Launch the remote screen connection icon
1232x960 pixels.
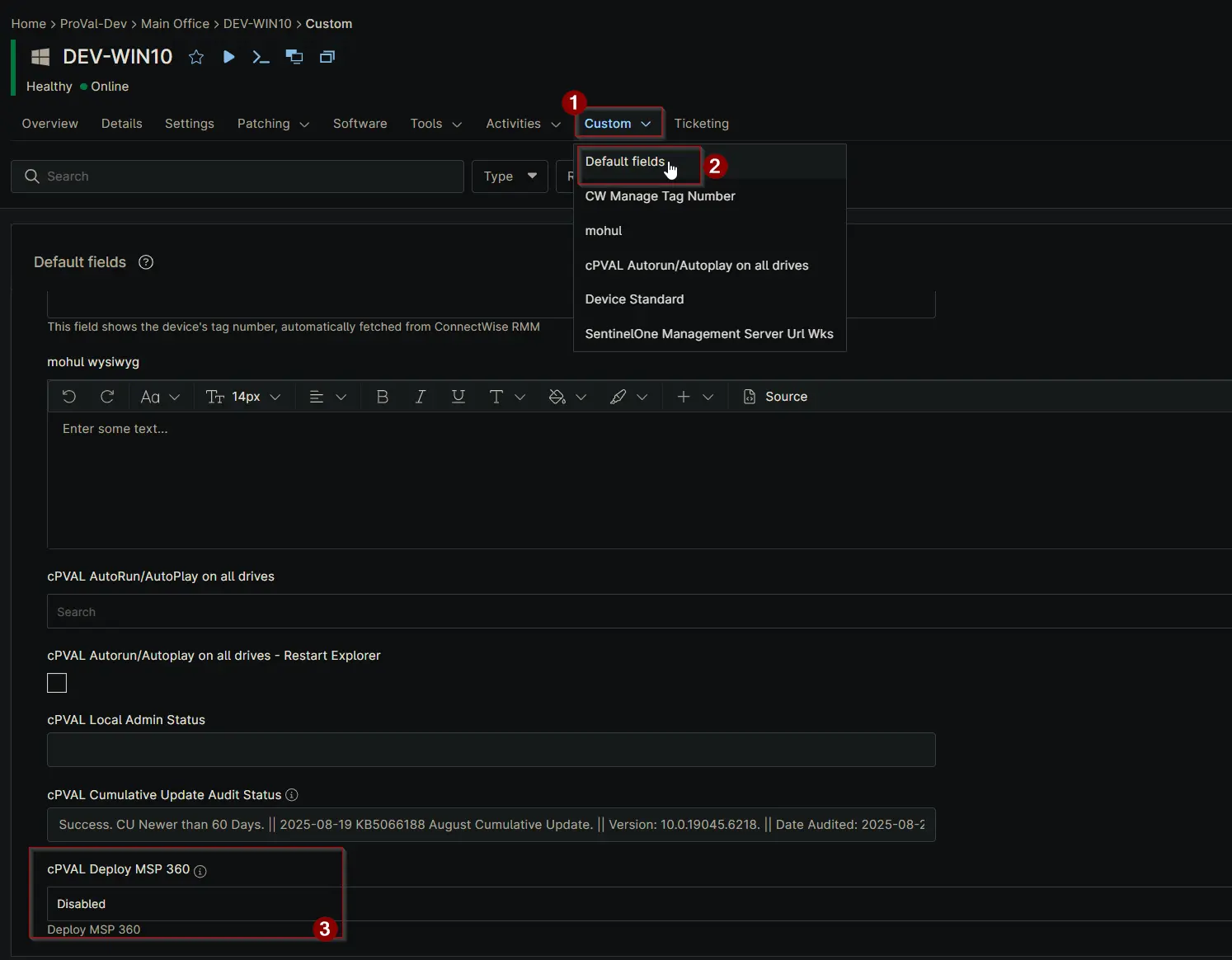(294, 57)
